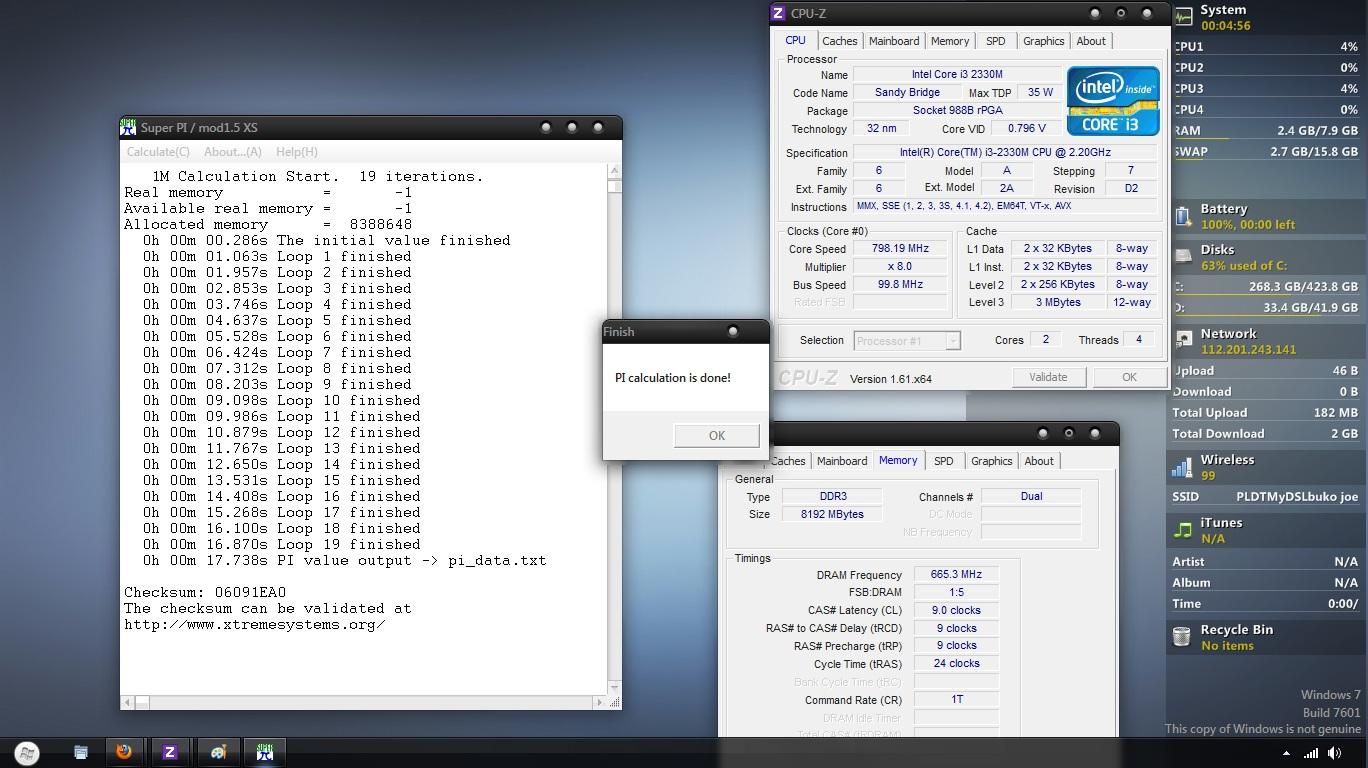Open the paint palette taskbar icon
Viewport: 1368px width, 768px height.
tap(218, 752)
